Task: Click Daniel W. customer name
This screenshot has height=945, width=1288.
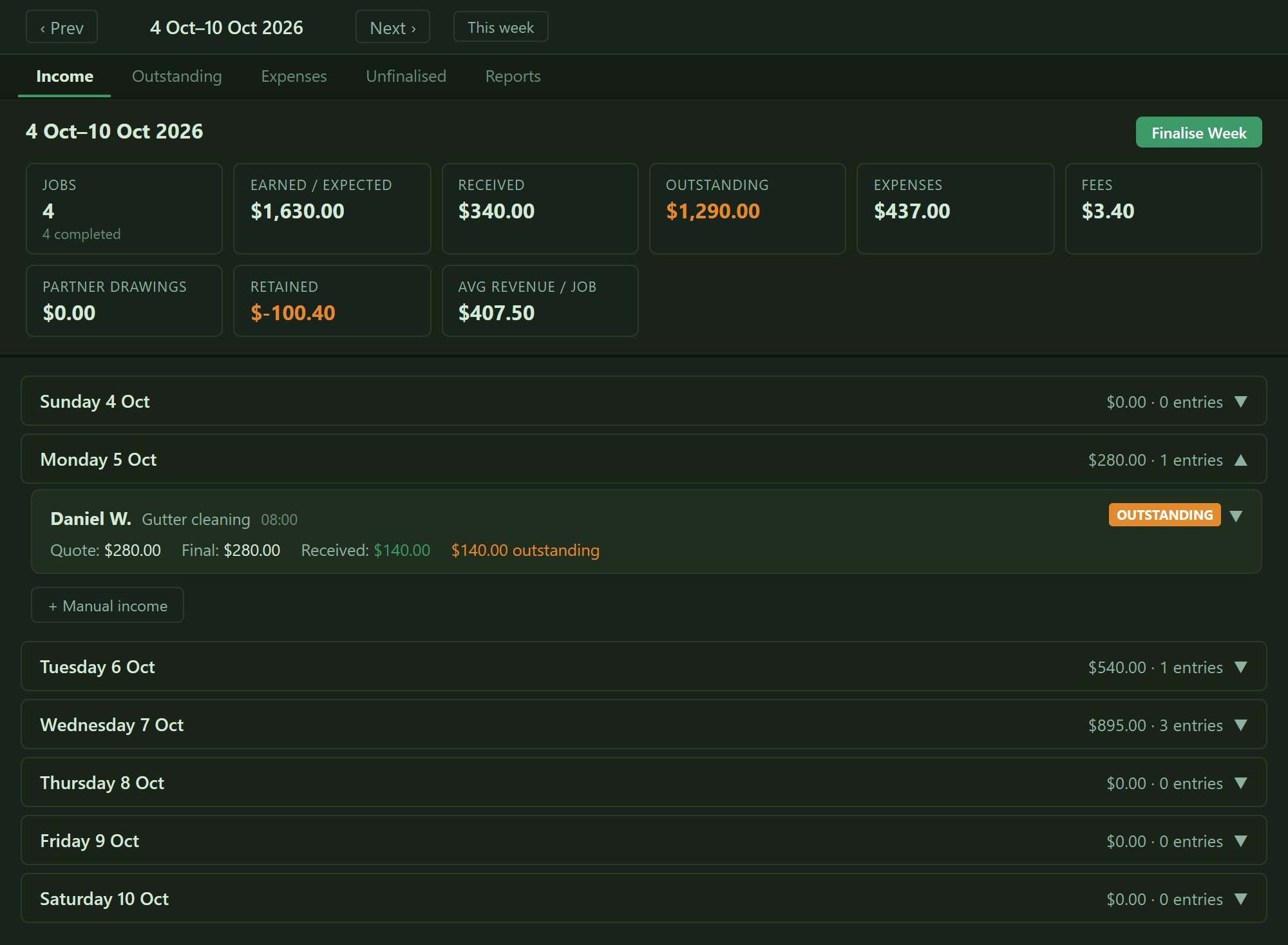Action: point(91,519)
